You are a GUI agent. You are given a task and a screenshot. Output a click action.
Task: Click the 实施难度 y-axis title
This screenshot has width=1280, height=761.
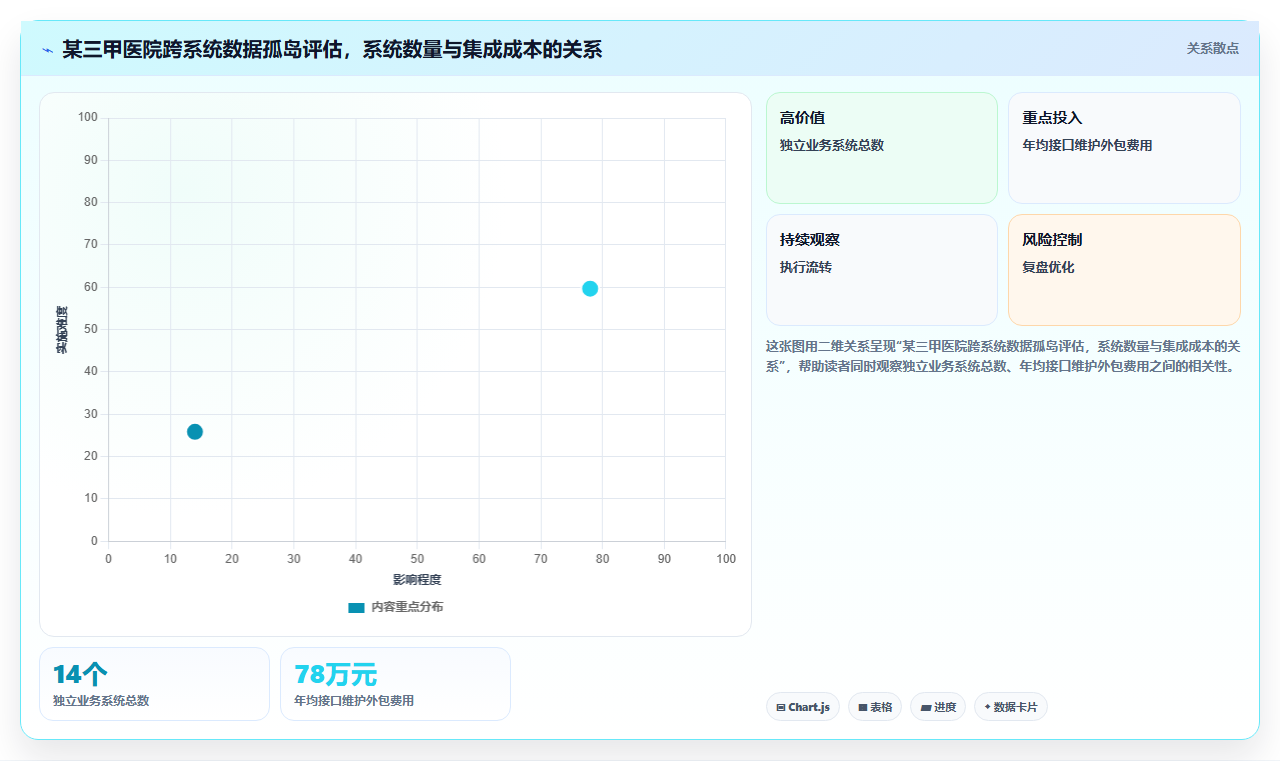tap(62, 330)
